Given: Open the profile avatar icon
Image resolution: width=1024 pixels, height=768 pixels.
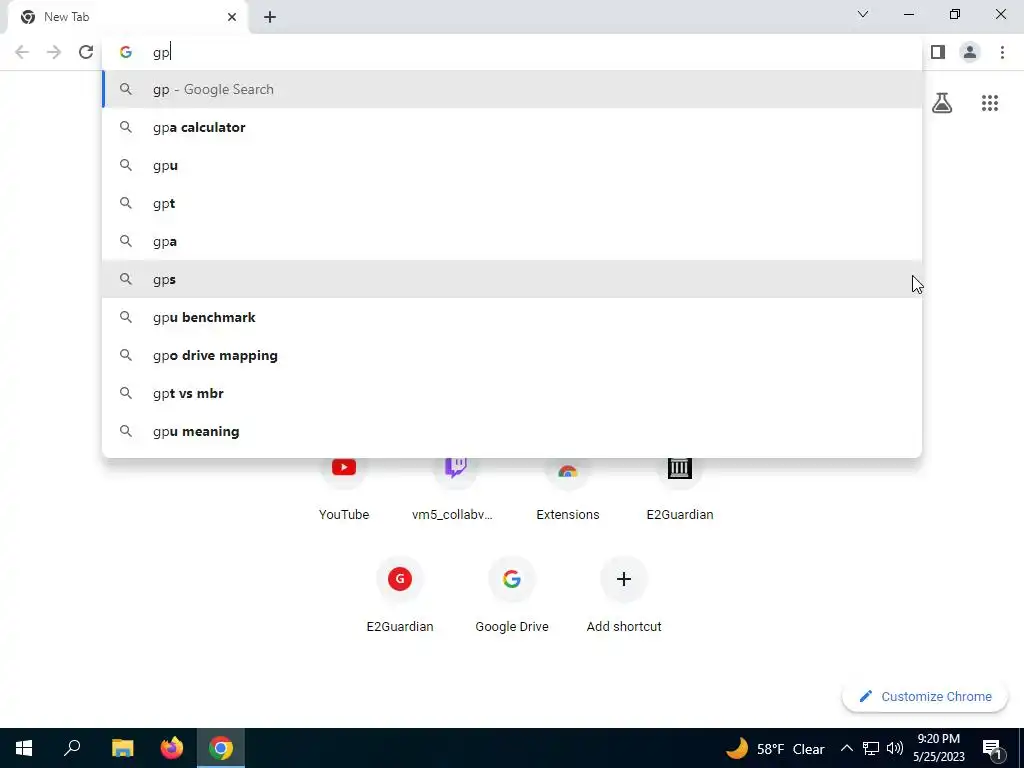Looking at the screenshot, I should (x=970, y=52).
